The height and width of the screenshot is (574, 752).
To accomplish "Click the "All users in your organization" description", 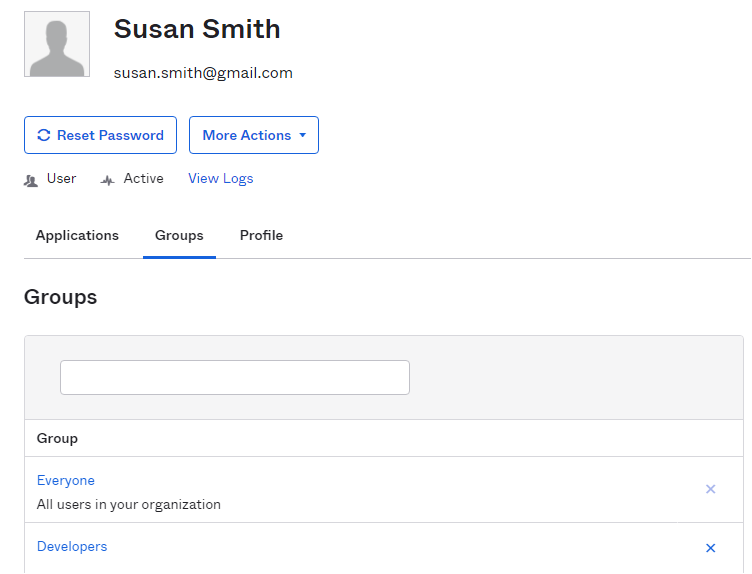I will pyautogui.click(x=129, y=505).
